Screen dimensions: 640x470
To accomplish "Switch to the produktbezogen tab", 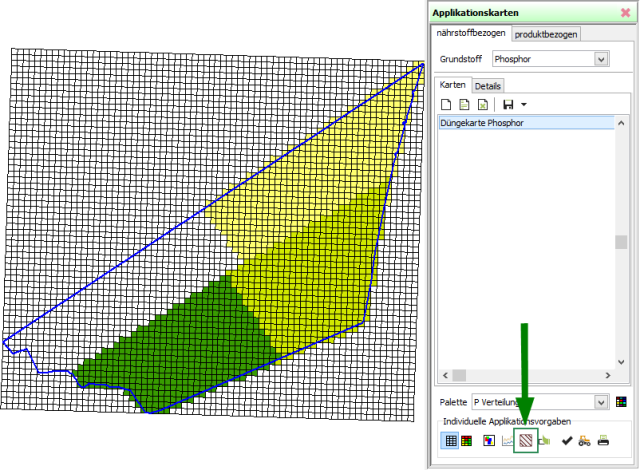I will pos(546,34).
